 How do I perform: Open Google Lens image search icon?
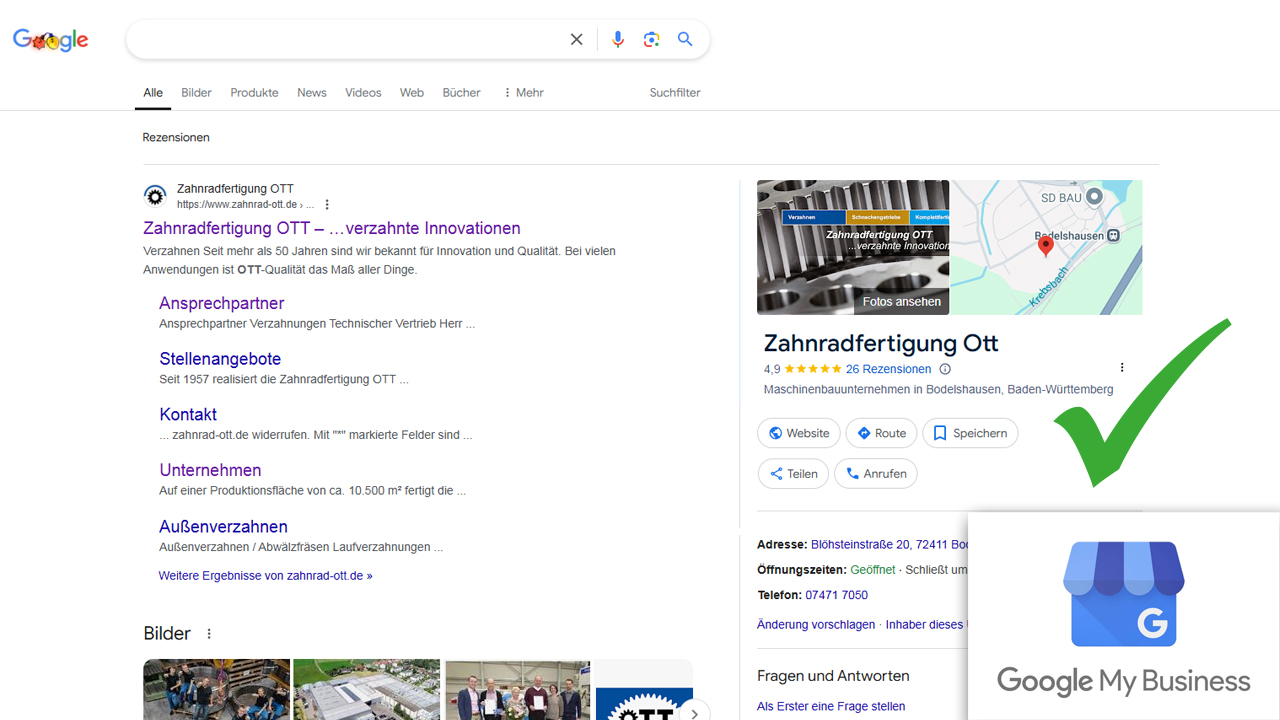[x=652, y=39]
